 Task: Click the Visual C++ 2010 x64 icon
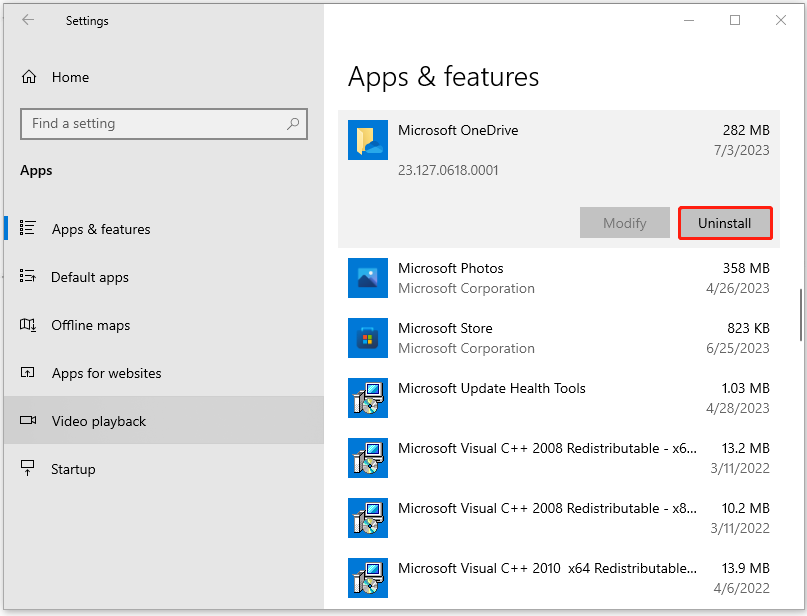point(367,578)
